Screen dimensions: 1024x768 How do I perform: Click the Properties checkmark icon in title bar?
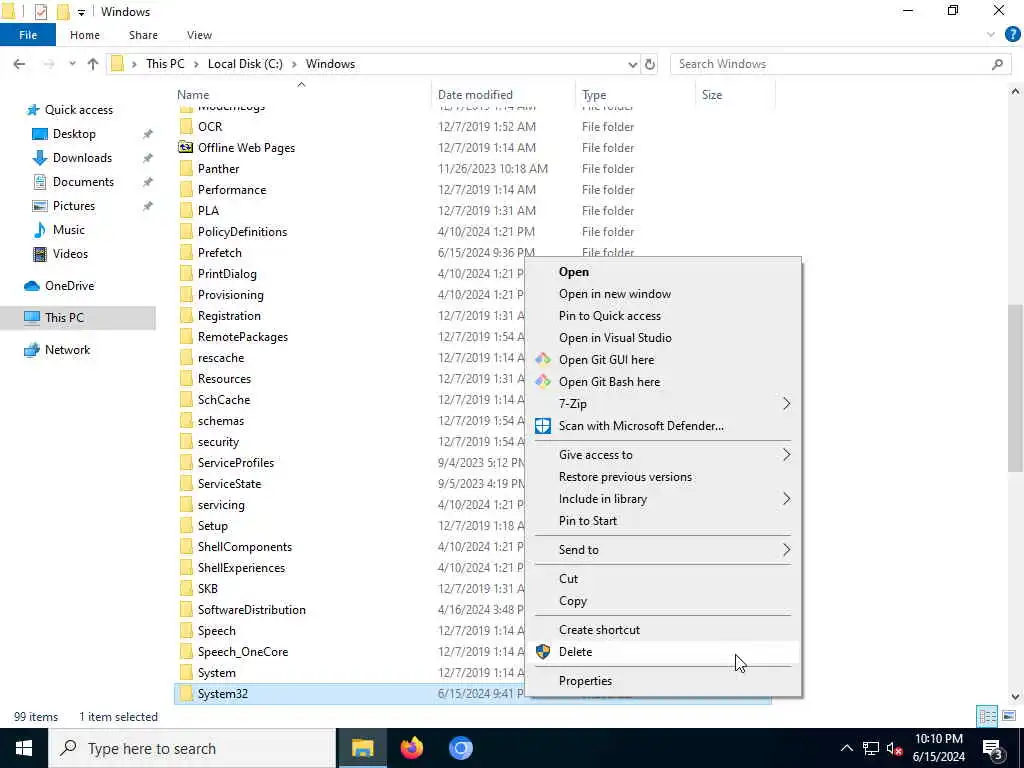coord(40,12)
